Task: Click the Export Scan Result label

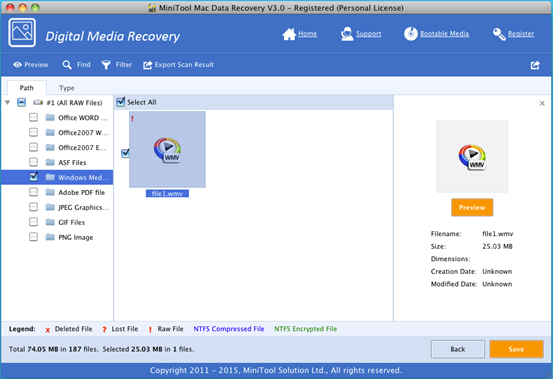Action: pyautogui.click(x=184, y=65)
